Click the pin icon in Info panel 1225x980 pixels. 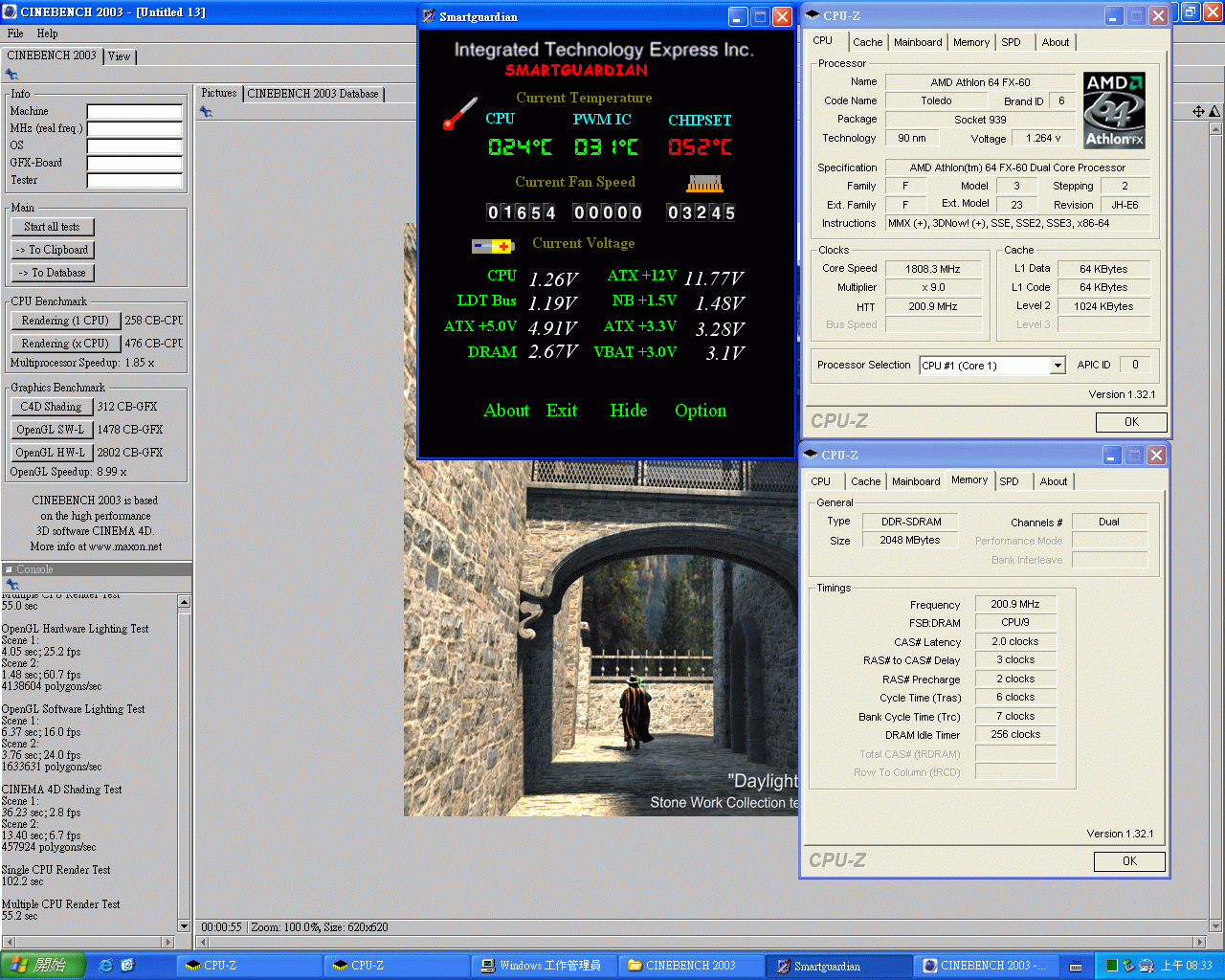point(11,74)
